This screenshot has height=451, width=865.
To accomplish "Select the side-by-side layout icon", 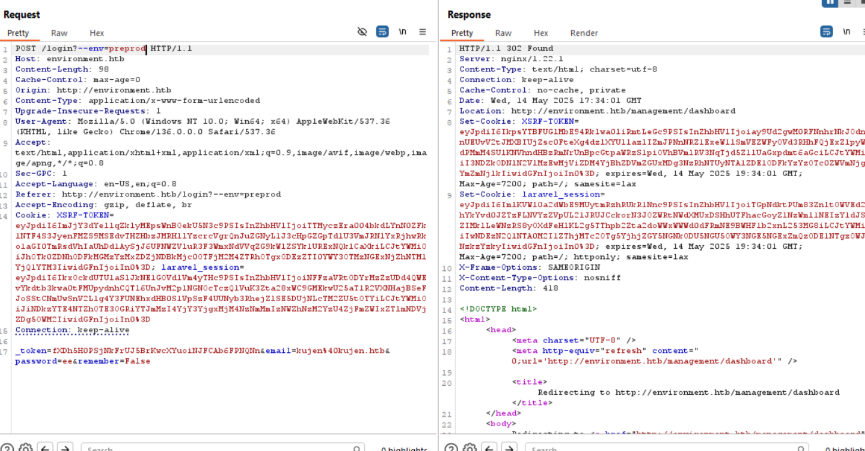I will [x=830, y=3].
